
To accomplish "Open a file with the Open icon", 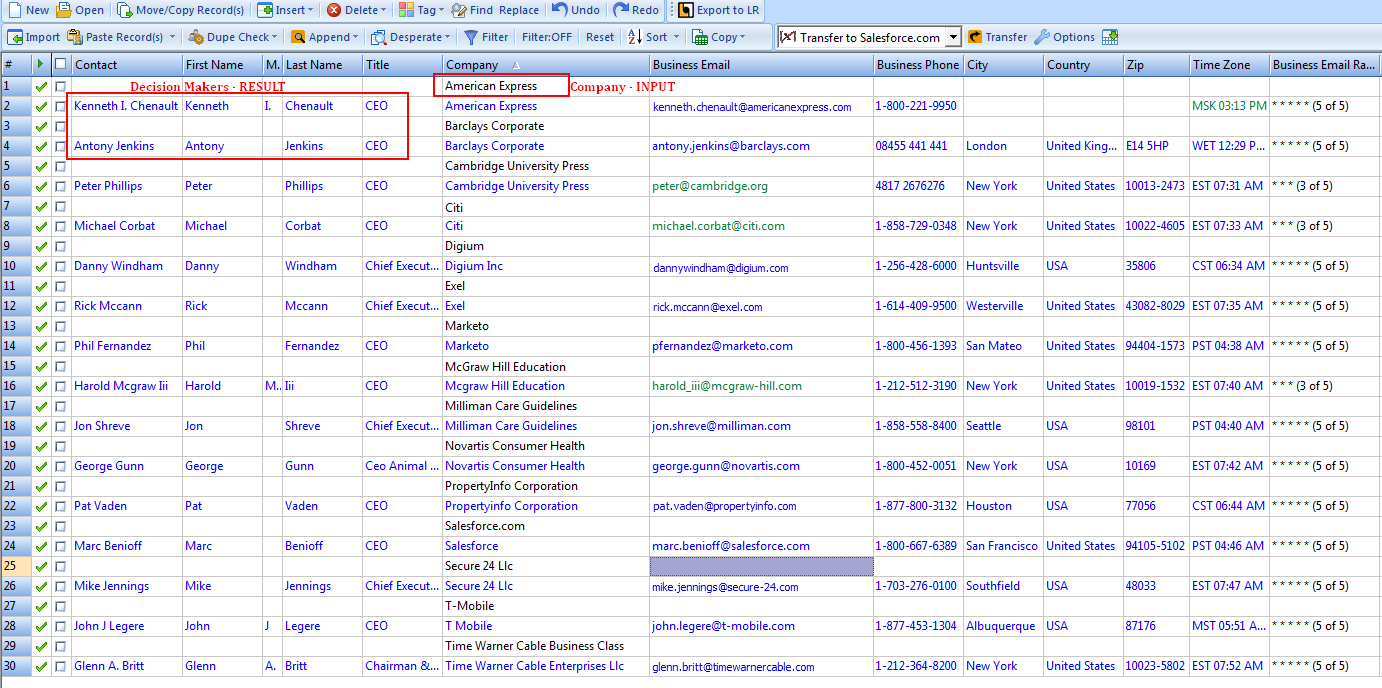I will [x=64, y=10].
